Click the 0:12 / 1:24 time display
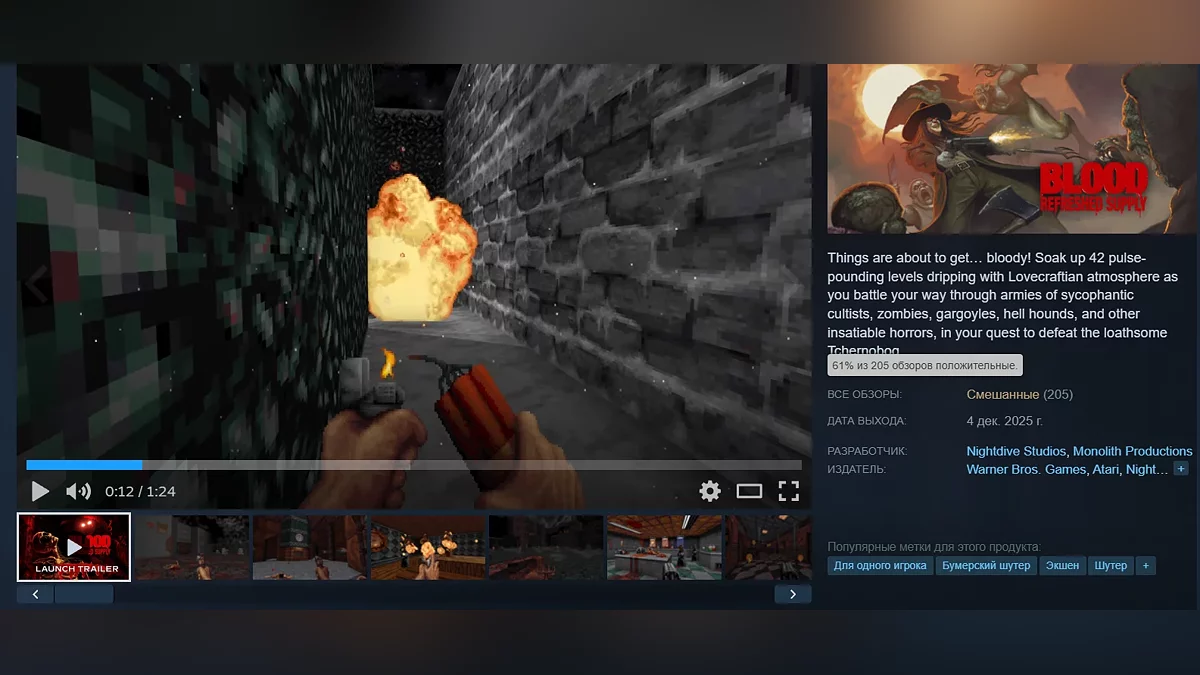The width and height of the screenshot is (1200, 675). 140,491
